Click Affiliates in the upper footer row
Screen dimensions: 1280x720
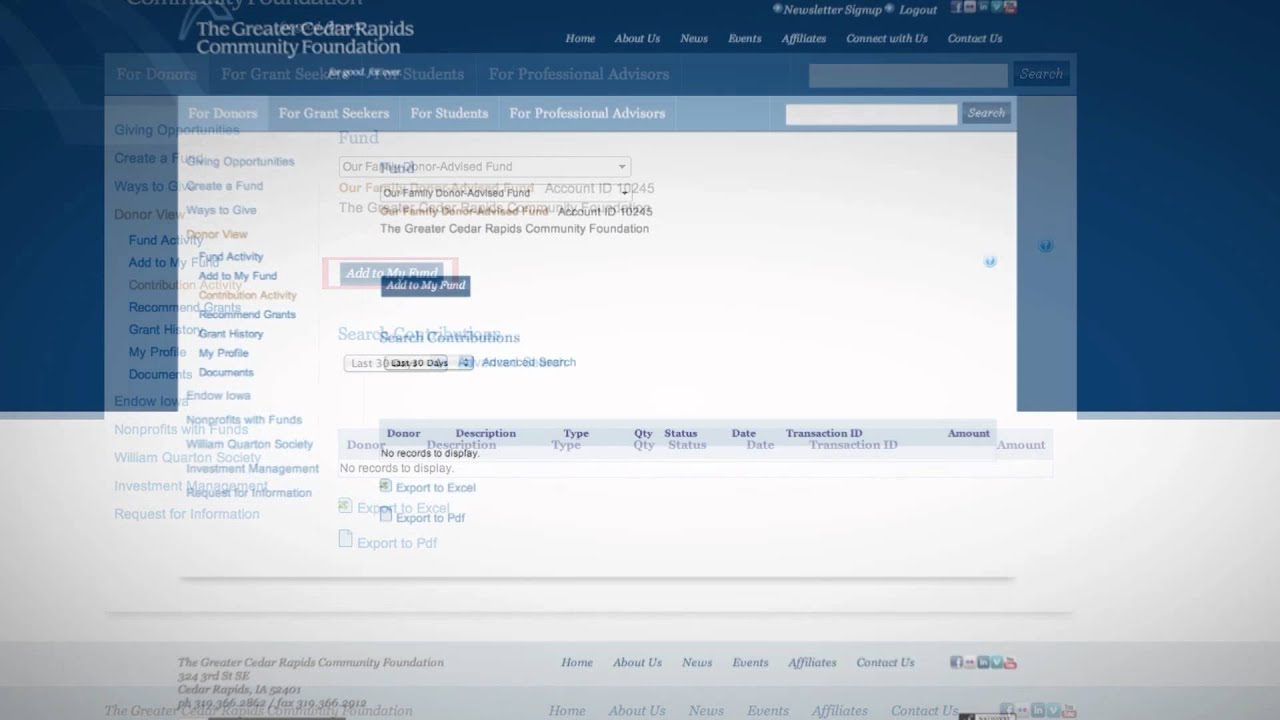point(812,662)
